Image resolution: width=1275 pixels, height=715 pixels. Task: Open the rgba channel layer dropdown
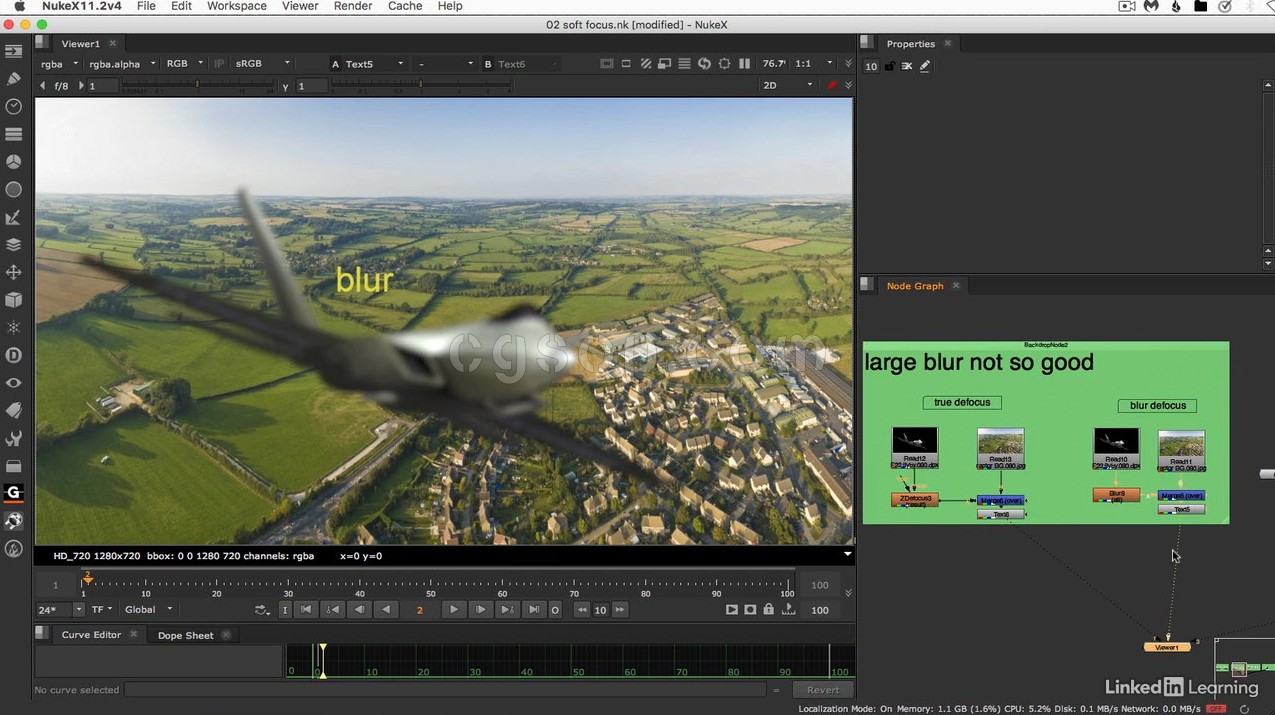(59, 64)
